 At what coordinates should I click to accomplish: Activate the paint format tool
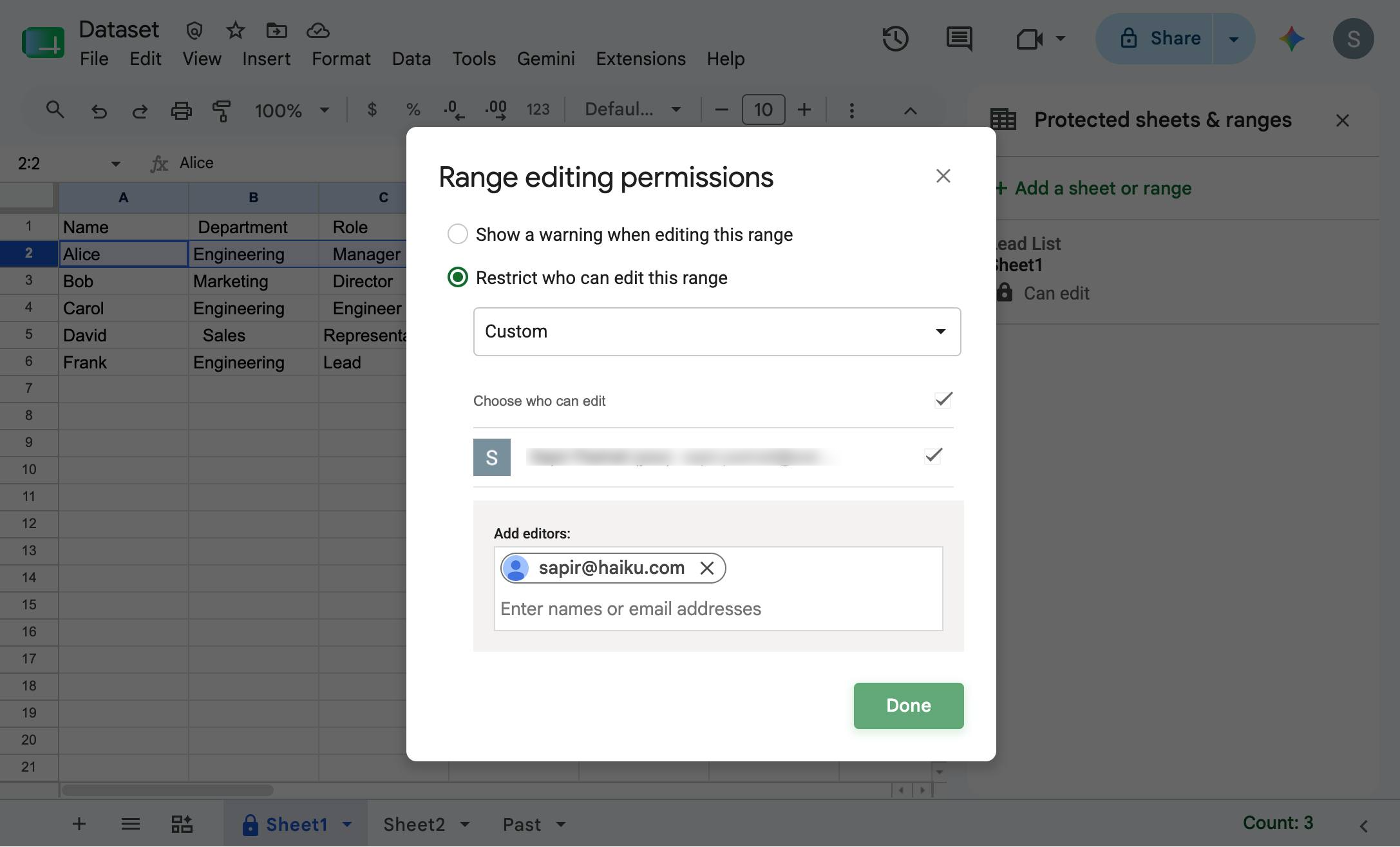[222, 111]
